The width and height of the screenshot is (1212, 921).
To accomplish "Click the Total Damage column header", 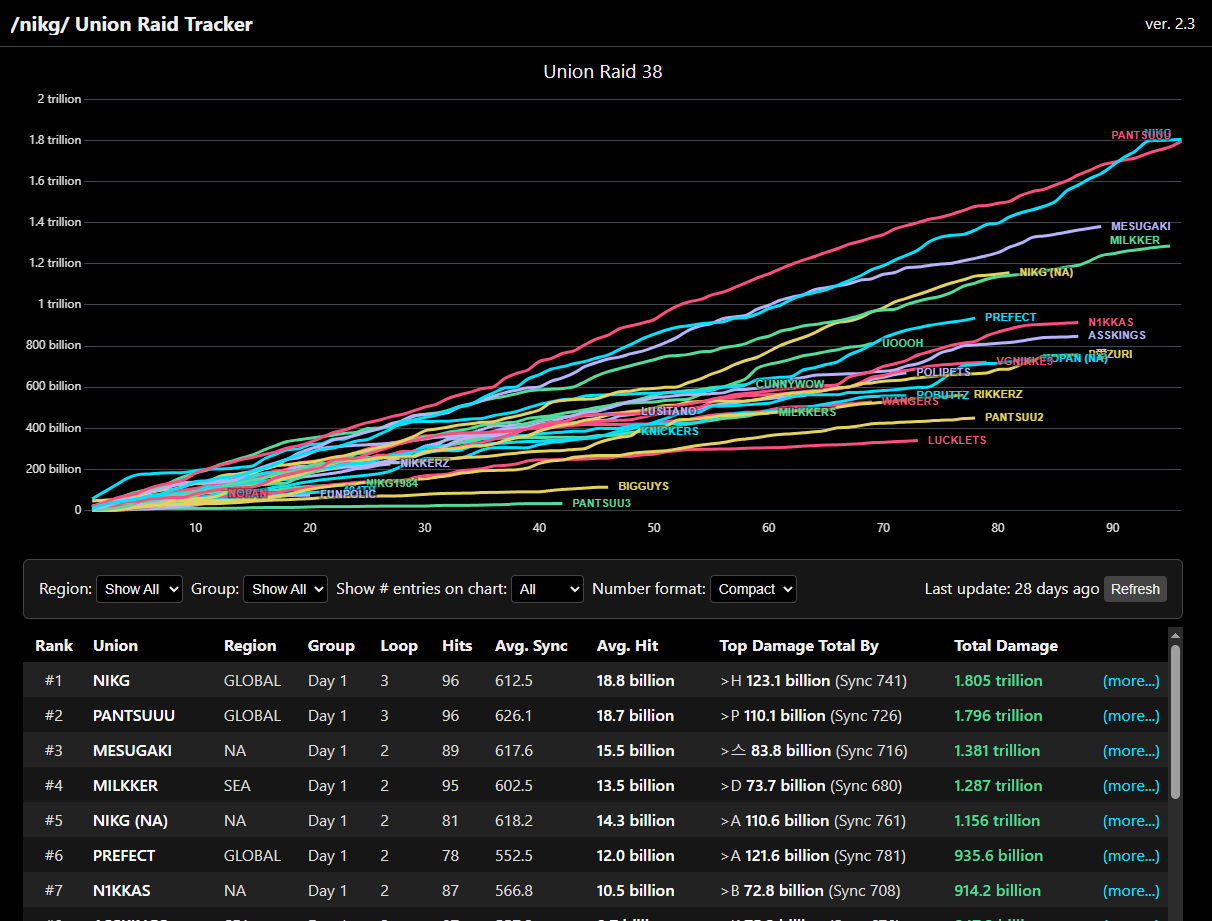I will pyautogui.click(x=1006, y=646).
